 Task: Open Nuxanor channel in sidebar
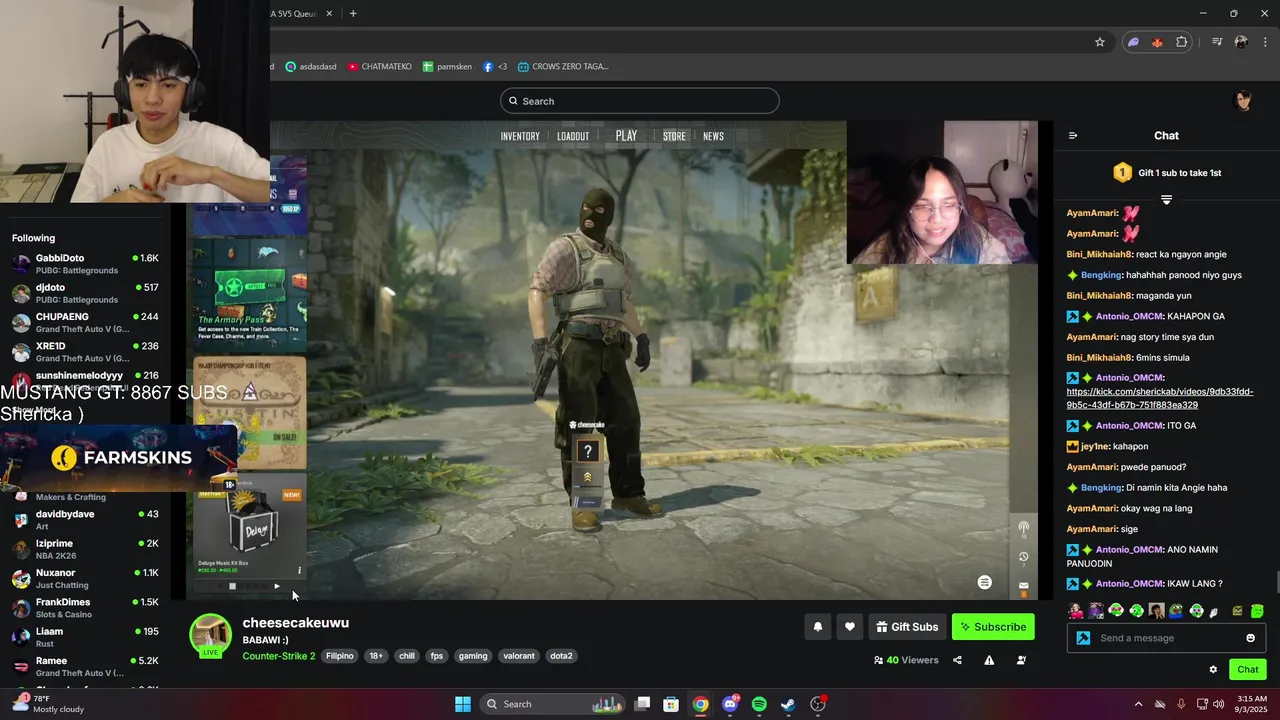coord(85,578)
